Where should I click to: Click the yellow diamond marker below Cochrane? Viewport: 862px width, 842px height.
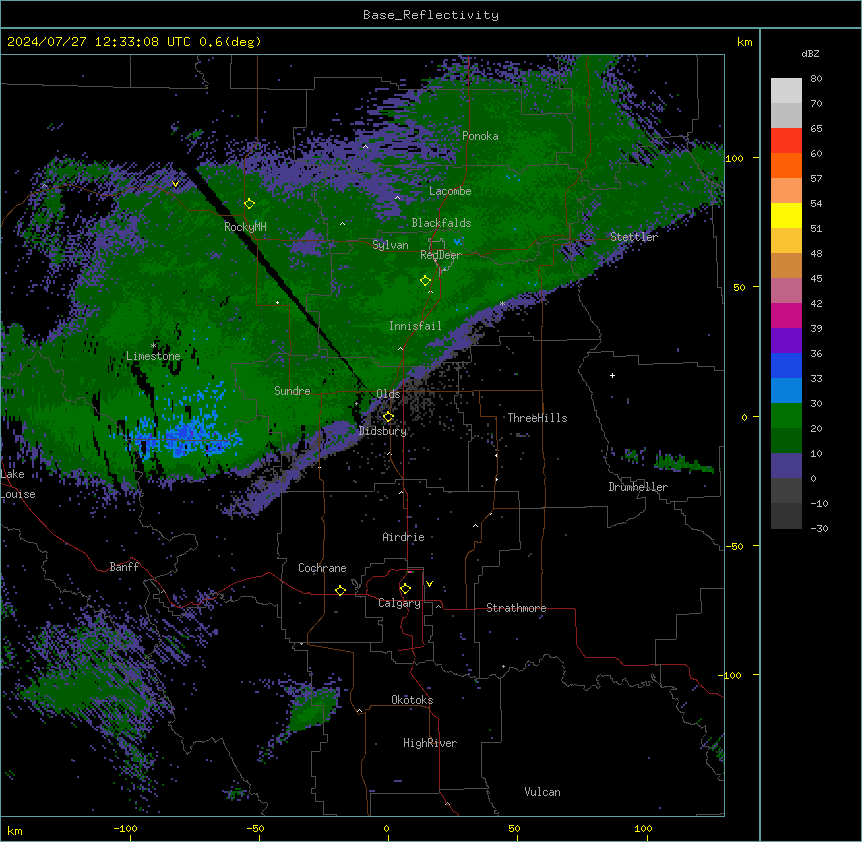(340, 590)
